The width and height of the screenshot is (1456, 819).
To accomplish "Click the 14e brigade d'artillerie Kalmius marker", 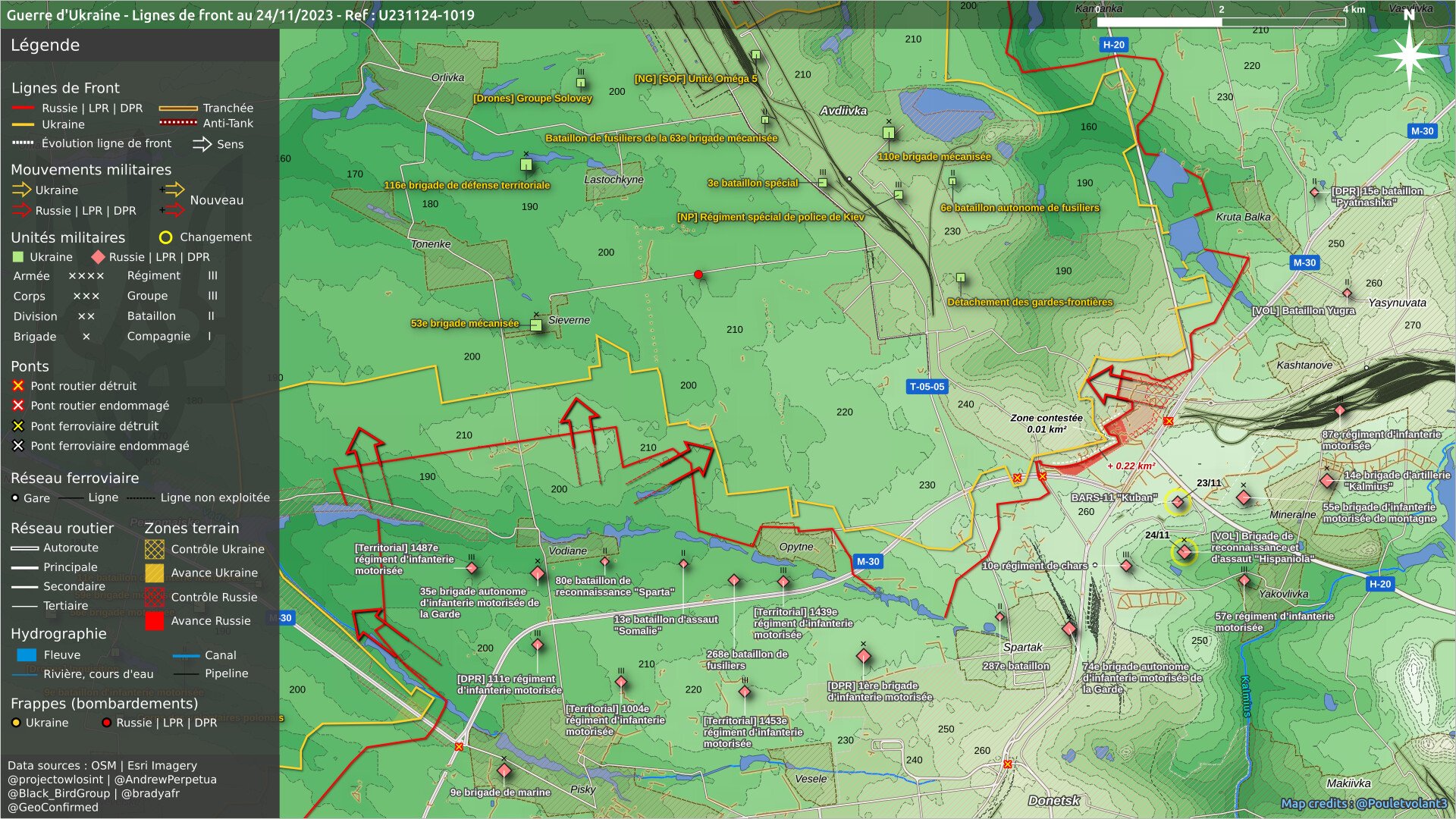I will point(1326,480).
